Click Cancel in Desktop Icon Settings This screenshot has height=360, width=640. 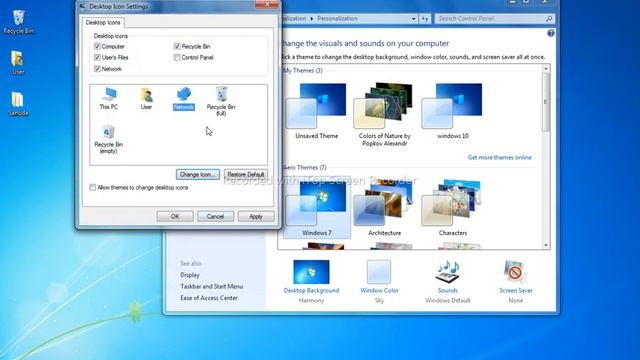point(215,216)
